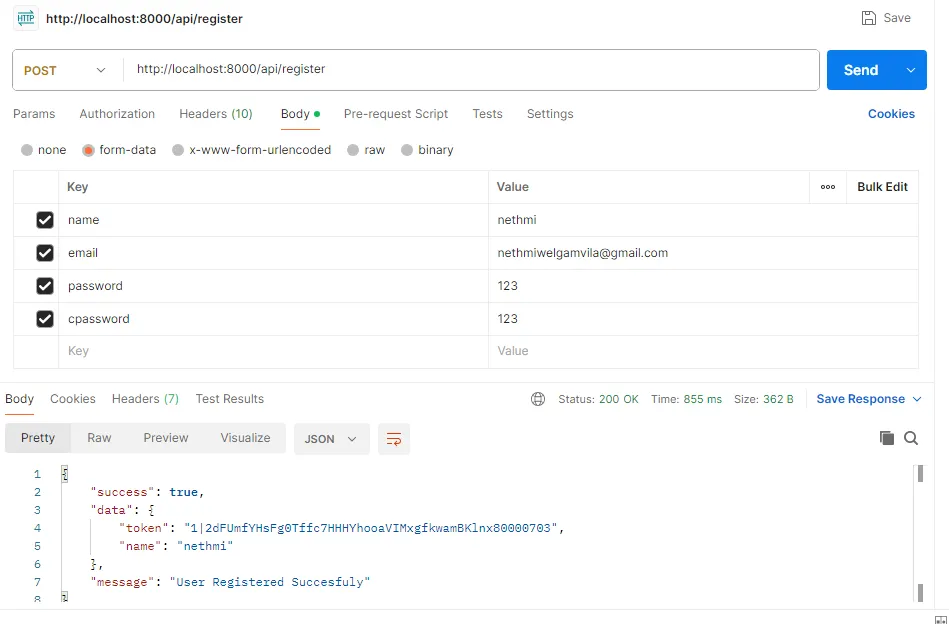Copy the response body

pyautogui.click(x=886, y=437)
